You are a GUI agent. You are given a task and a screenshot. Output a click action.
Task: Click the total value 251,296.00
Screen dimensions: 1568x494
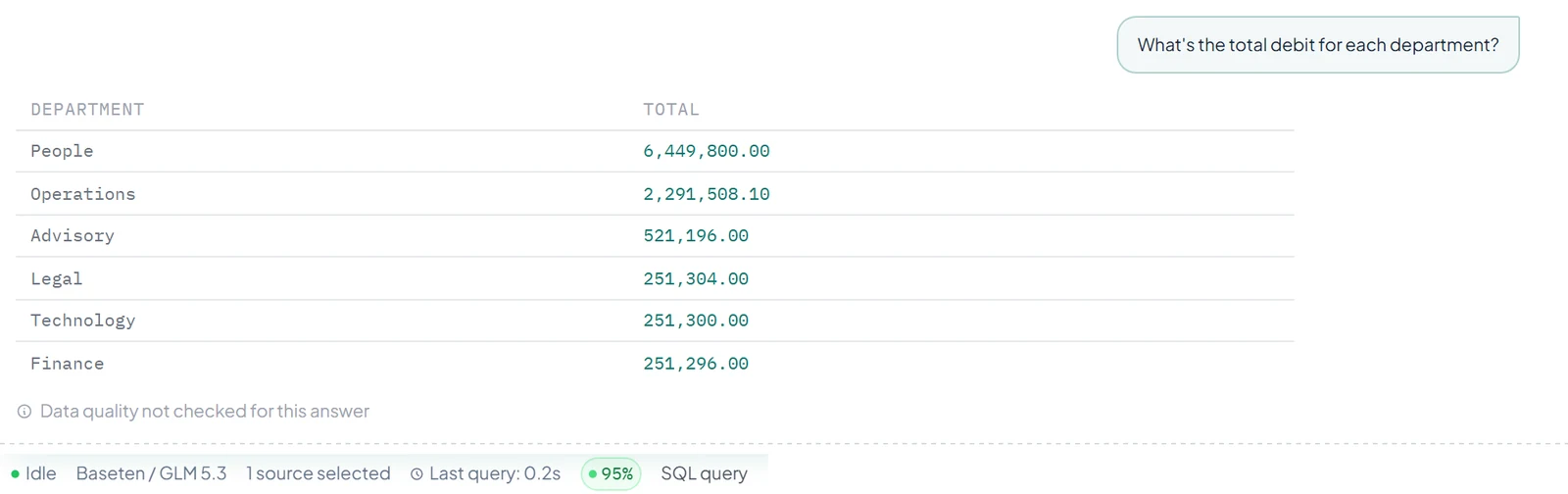click(696, 364)
